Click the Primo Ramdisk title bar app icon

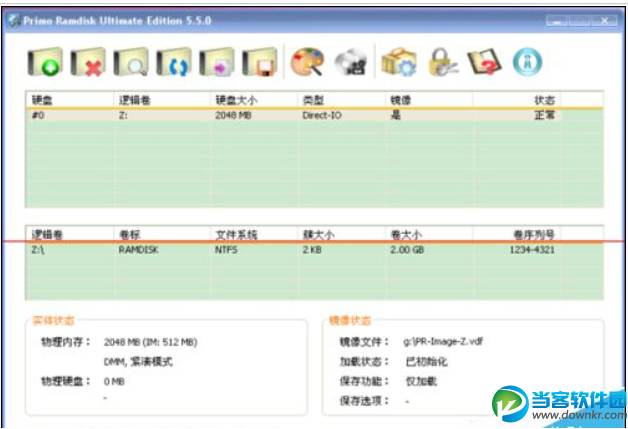(14, 20)
